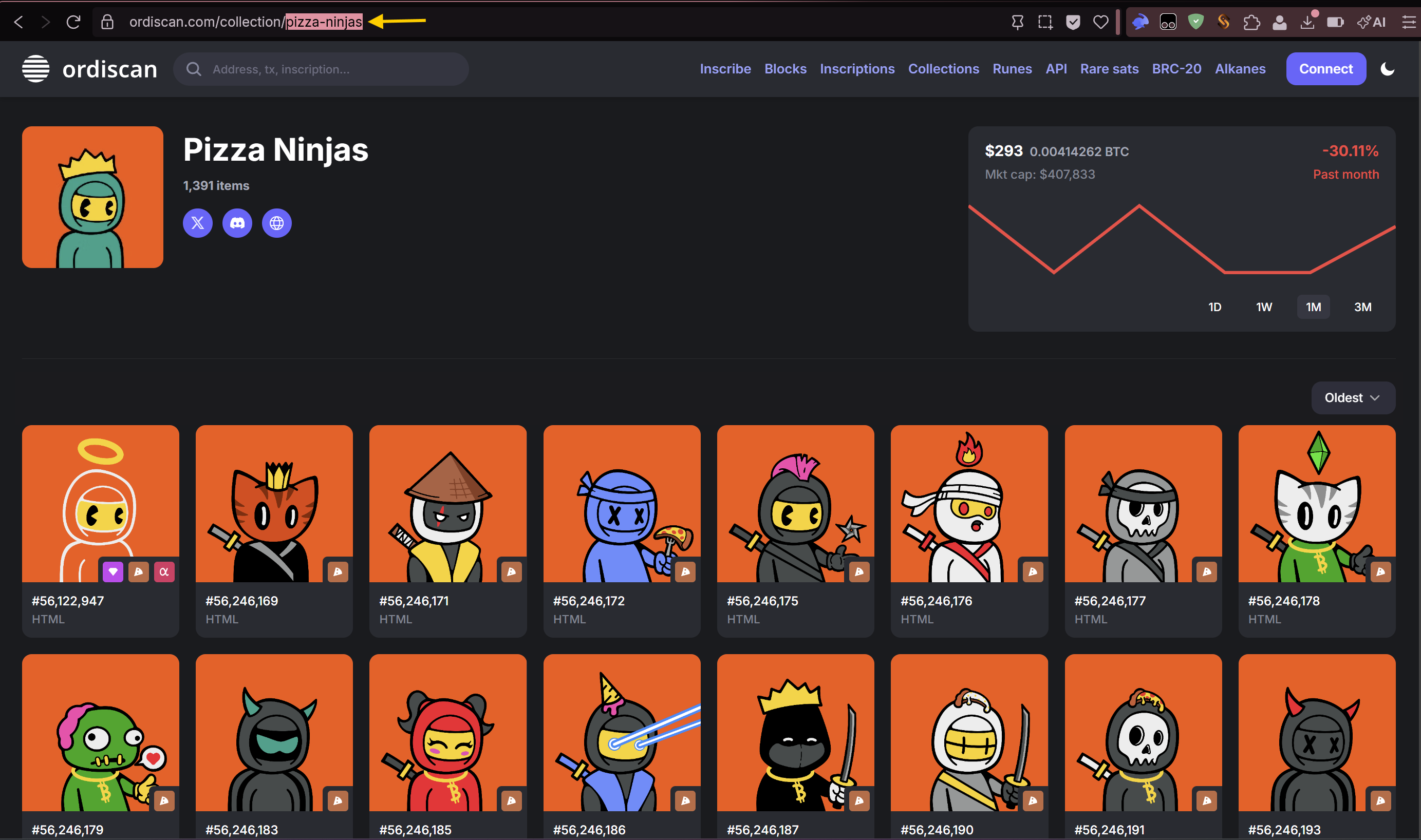Open the browser extensions puzzle icon
The width and height of the screenshot is (1421, 840).
pos(1251,22)
